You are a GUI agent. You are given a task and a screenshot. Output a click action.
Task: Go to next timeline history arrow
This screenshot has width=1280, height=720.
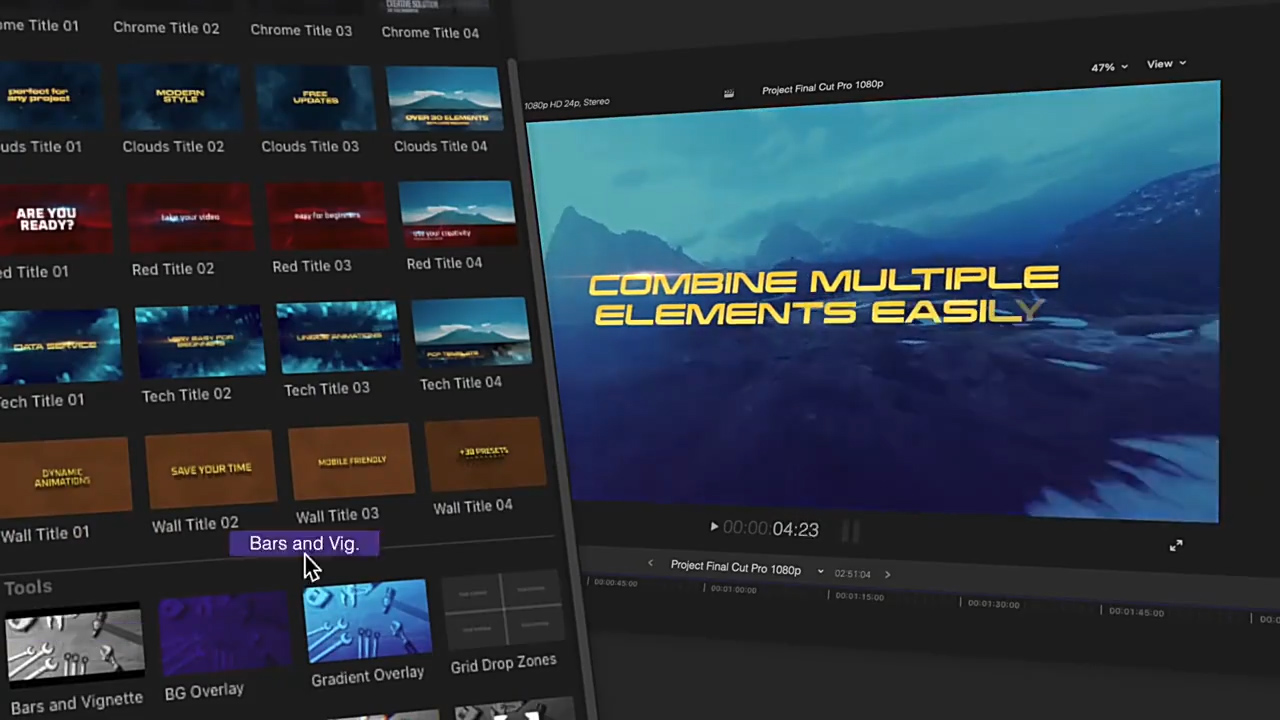point(887,574)
